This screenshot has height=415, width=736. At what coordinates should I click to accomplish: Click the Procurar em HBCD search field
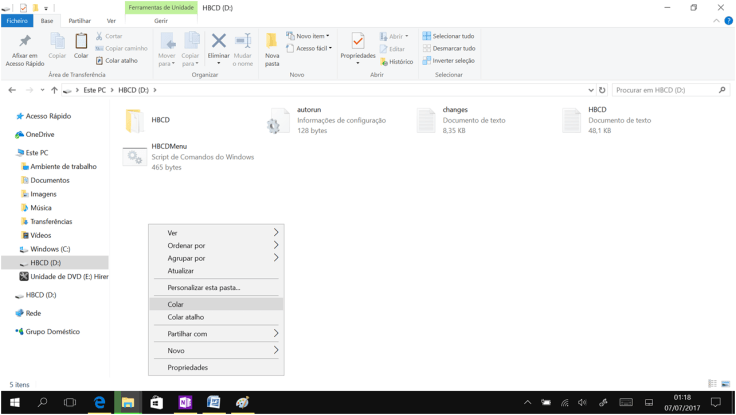(x=664, y=90)
